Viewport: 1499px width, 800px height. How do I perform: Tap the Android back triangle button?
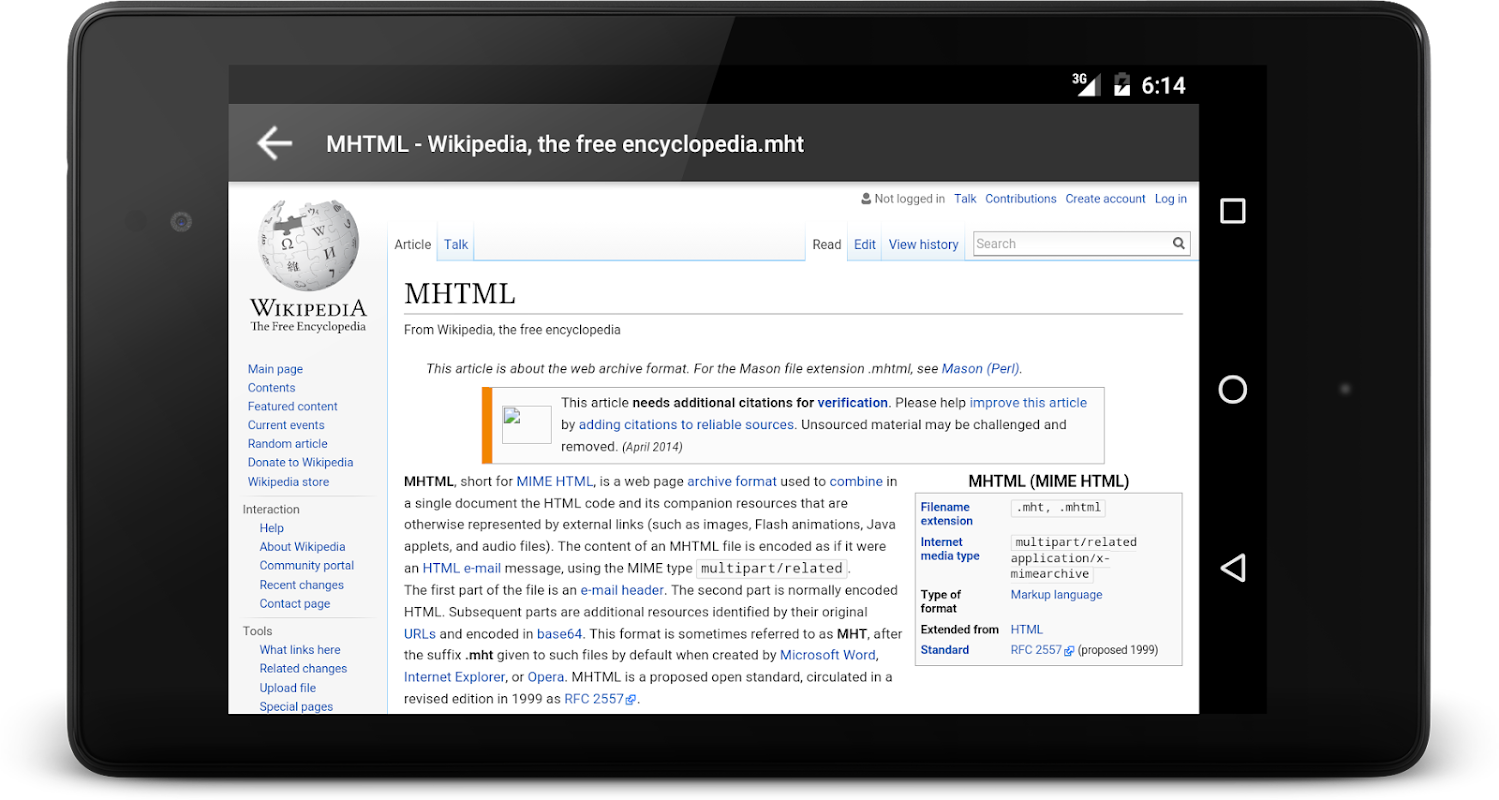tap(1233, 568)
